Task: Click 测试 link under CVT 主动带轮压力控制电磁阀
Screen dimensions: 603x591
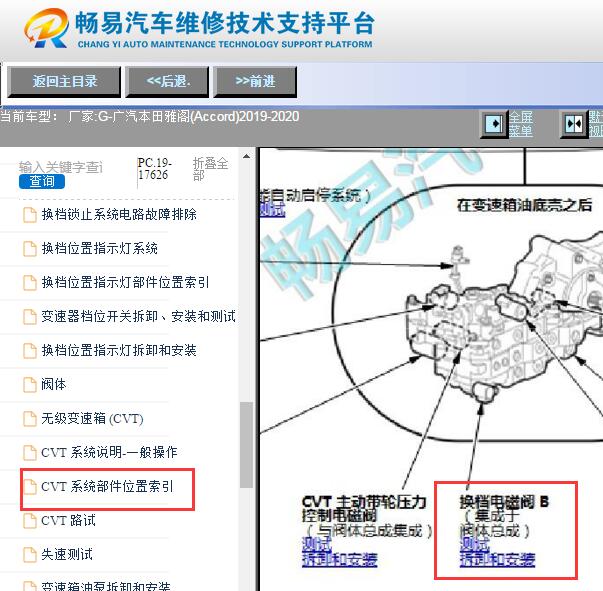Action: click(x=316, y=544)
